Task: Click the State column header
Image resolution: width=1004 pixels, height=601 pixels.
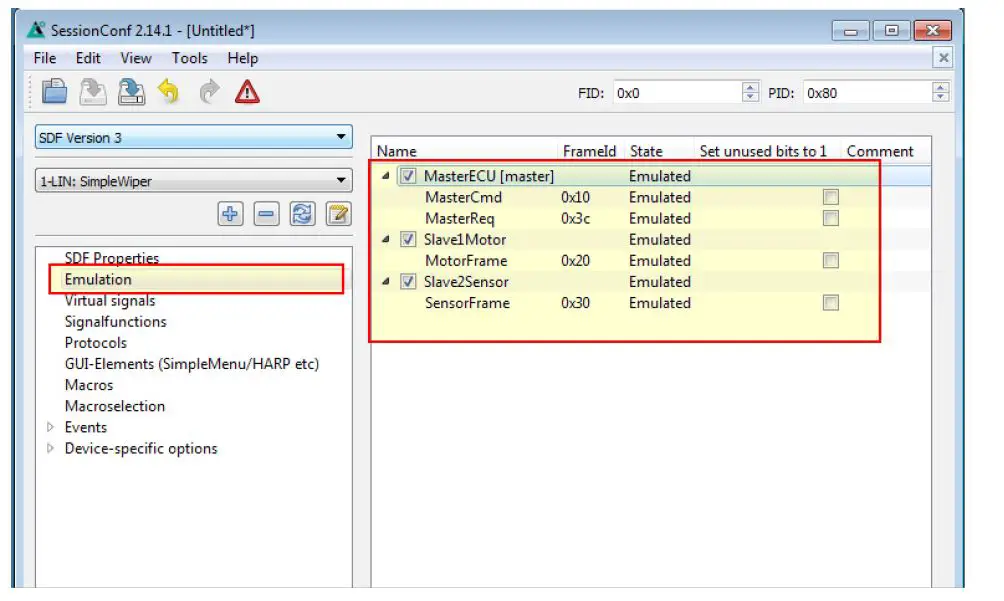Action: point(646,151)
